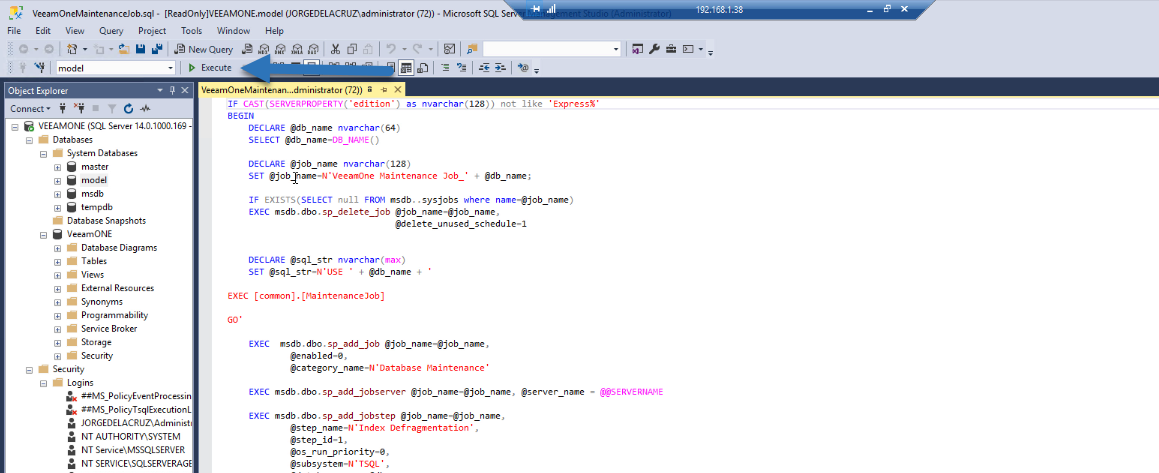The width and height of the screenshot is (1159, 473).
Task: Open the File menu
Action: pos(14,31)
